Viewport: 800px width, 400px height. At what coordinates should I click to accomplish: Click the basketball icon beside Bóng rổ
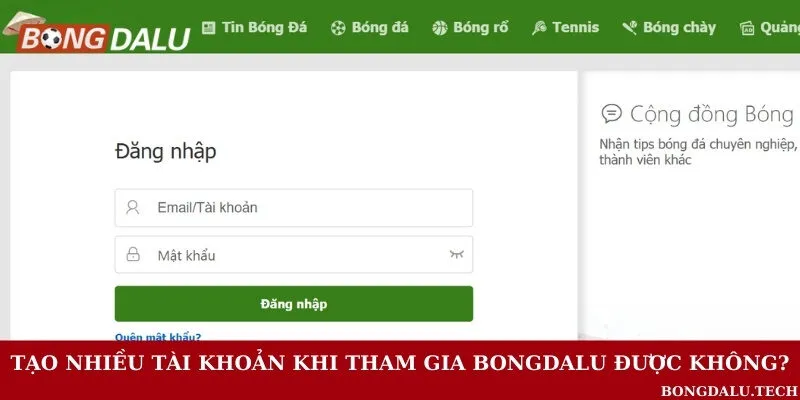[439, 28]
